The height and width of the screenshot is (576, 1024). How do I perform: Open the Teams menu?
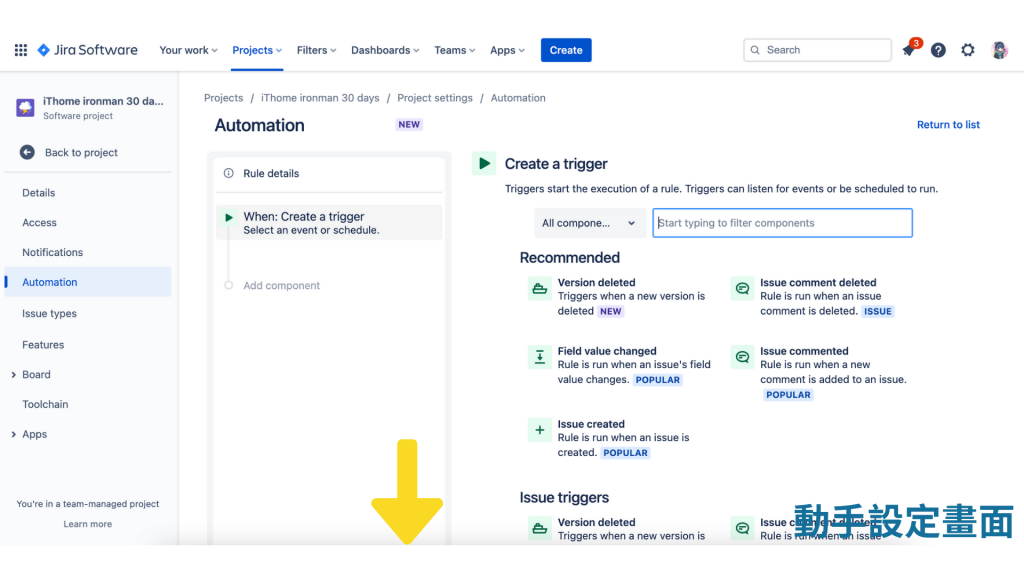point(455,50)
